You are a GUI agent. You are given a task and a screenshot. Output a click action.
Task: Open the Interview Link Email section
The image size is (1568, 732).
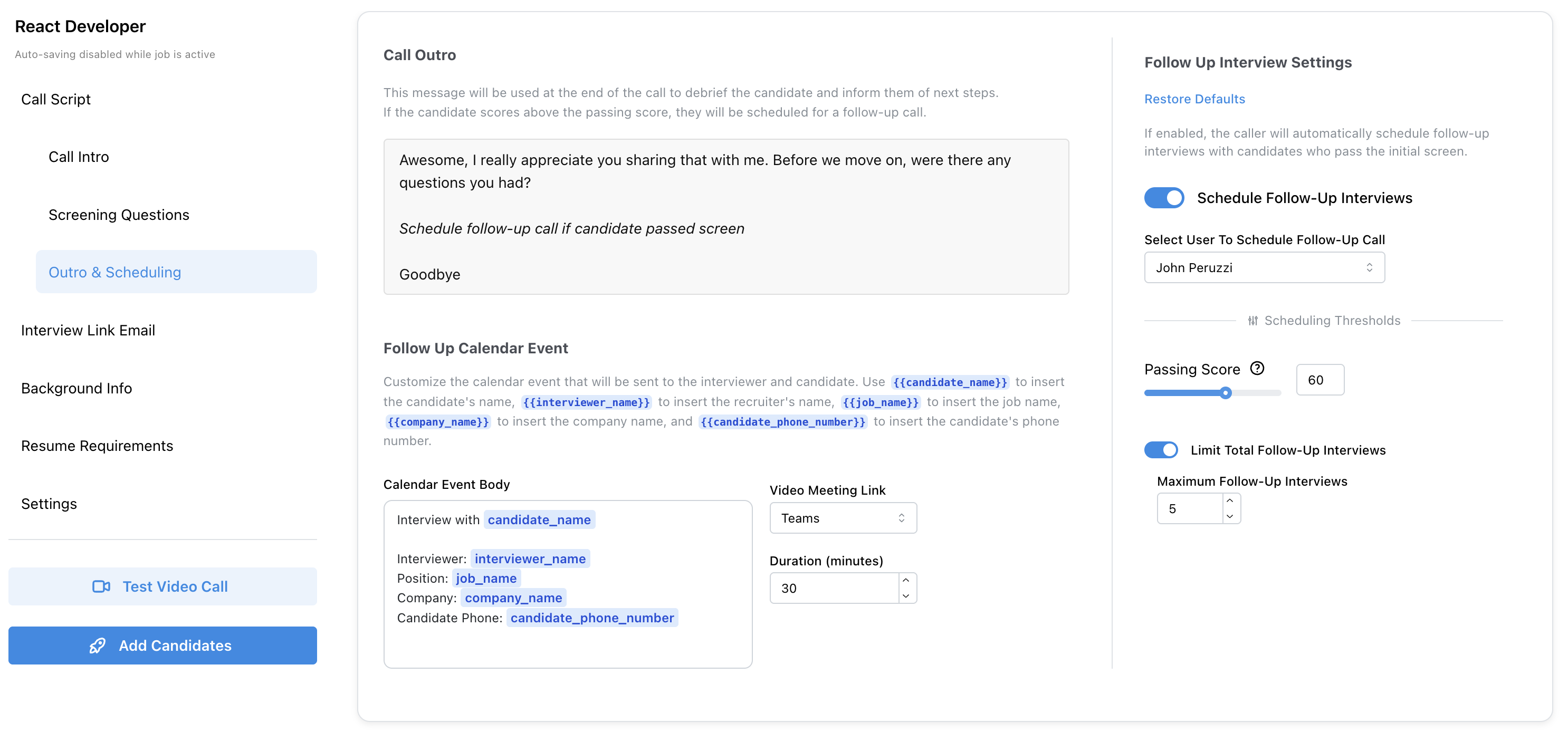pyautogui.click(x=88, y=330)
